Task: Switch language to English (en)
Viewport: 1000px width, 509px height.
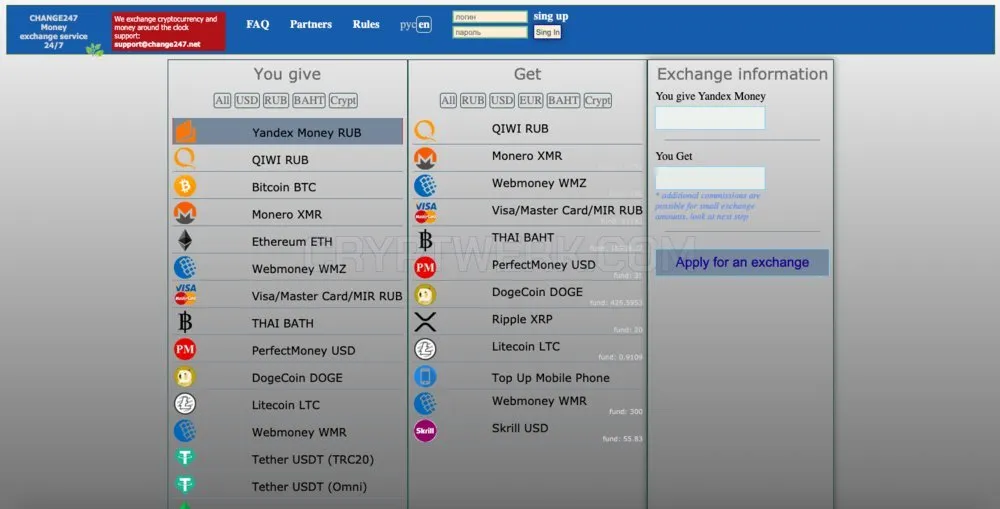Action: click(x=424, y=25)
